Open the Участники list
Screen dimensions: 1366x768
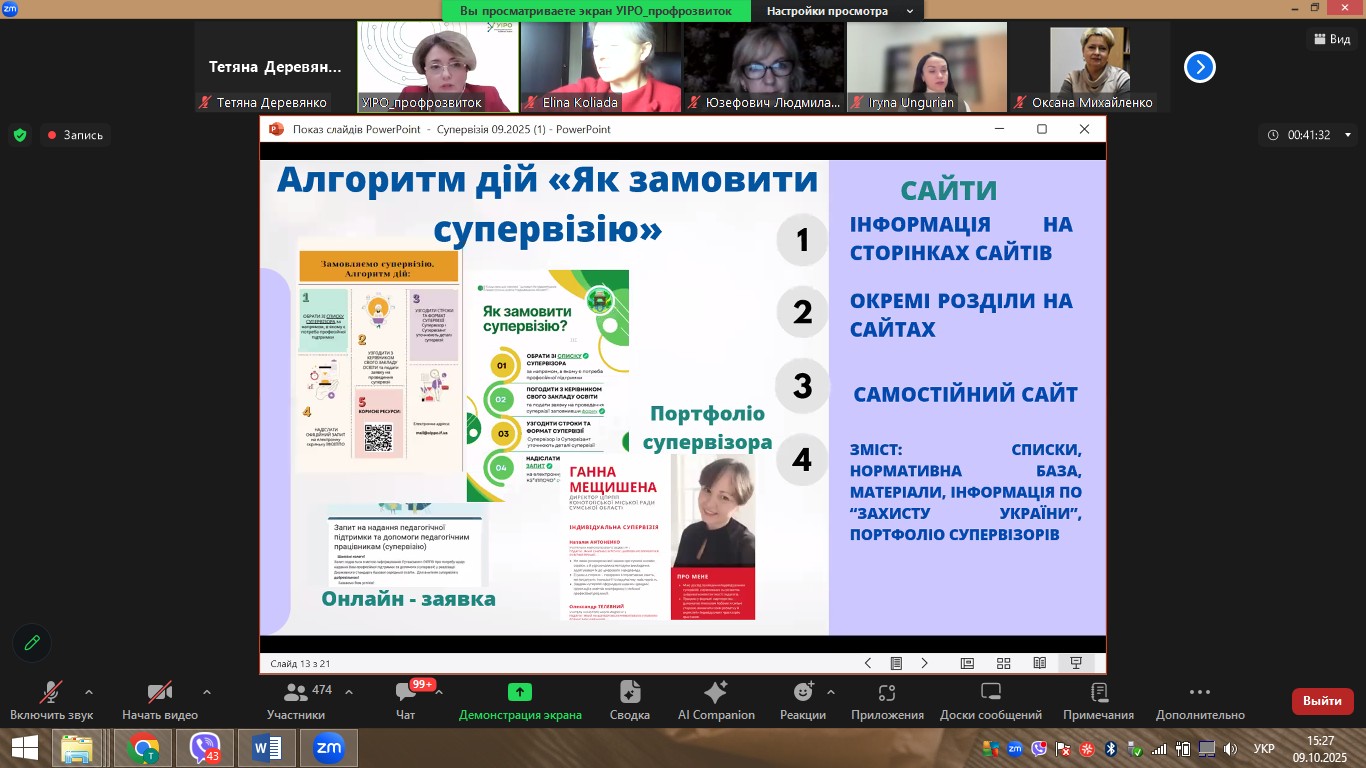[296, 700]
